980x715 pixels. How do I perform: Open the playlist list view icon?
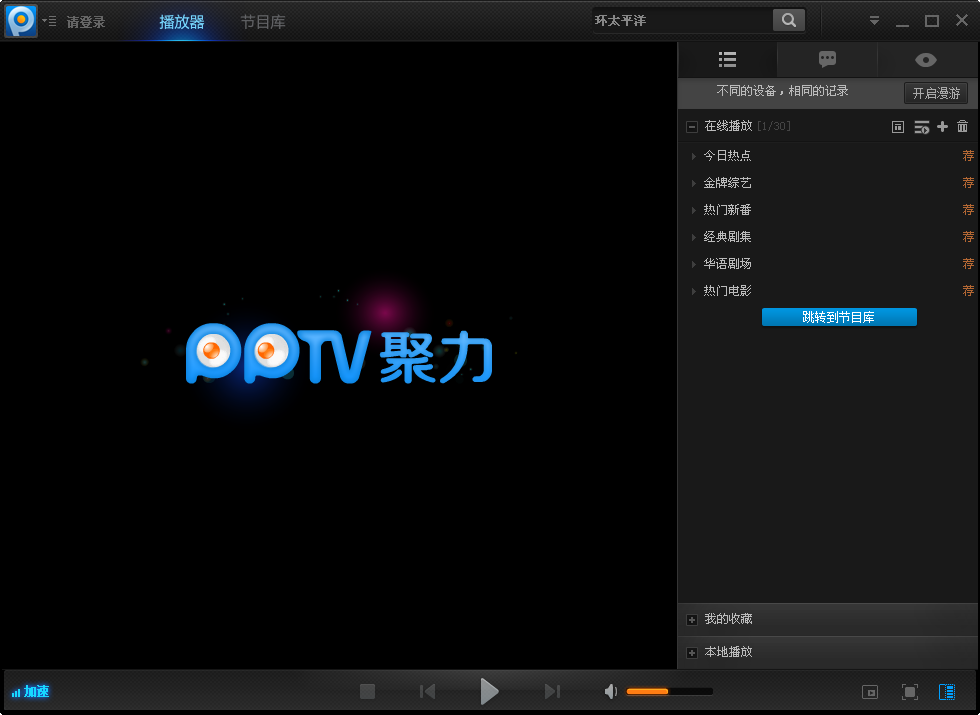click(727, 59)
